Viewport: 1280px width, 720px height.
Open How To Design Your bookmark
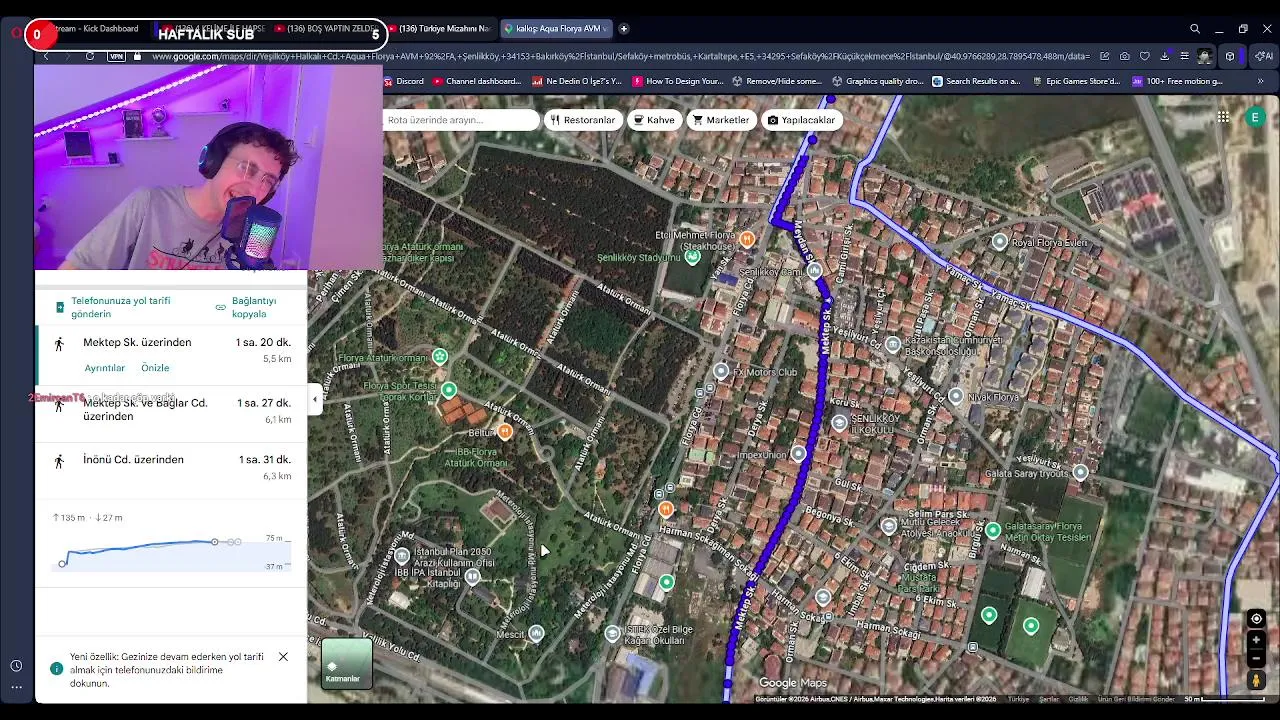point(677,81)
